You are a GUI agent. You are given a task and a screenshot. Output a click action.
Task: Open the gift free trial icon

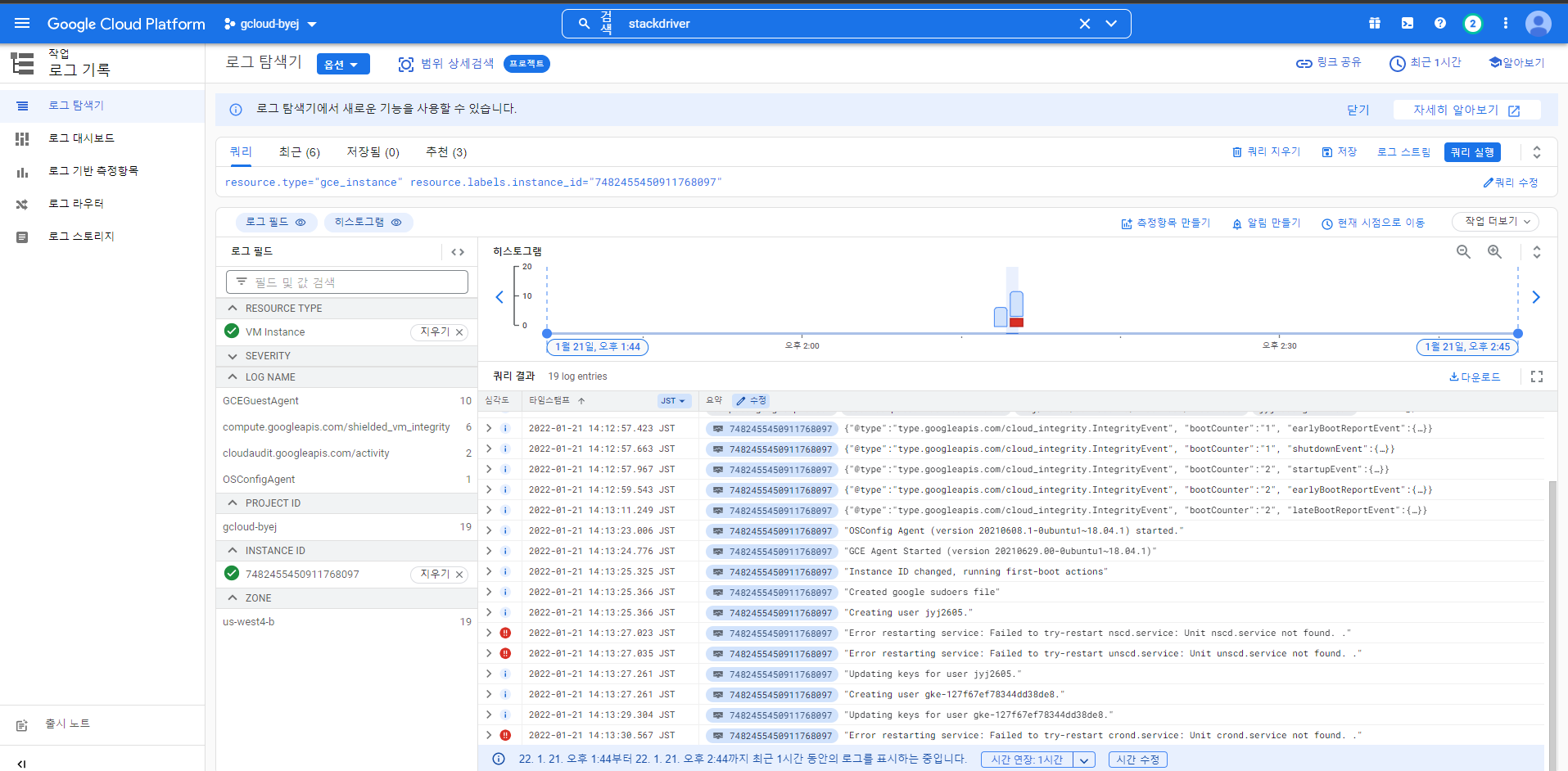(1375, 24)
